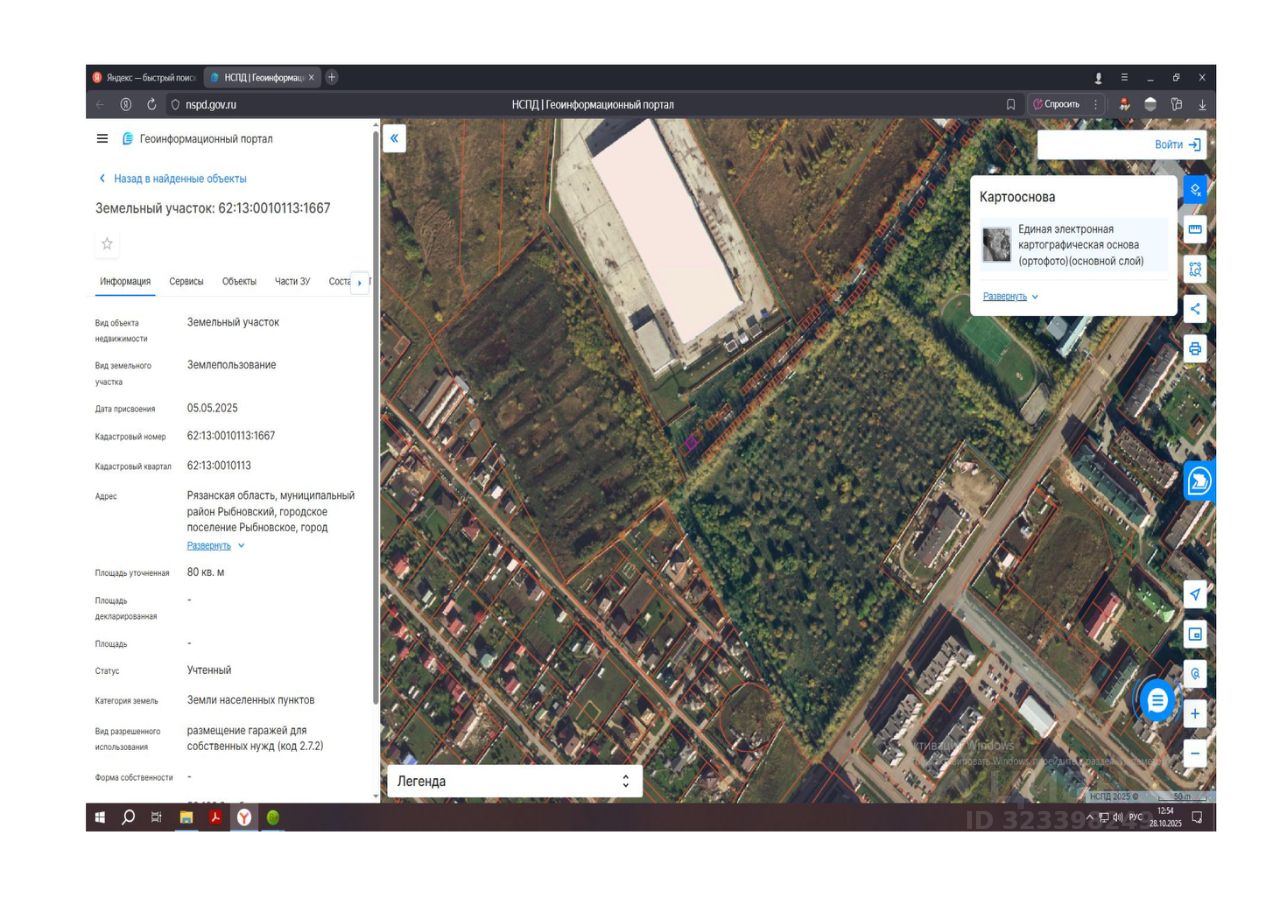The height and width of the screenshot is (905, 1280).
Task: Collapse the left info panel
Action: 394,139
